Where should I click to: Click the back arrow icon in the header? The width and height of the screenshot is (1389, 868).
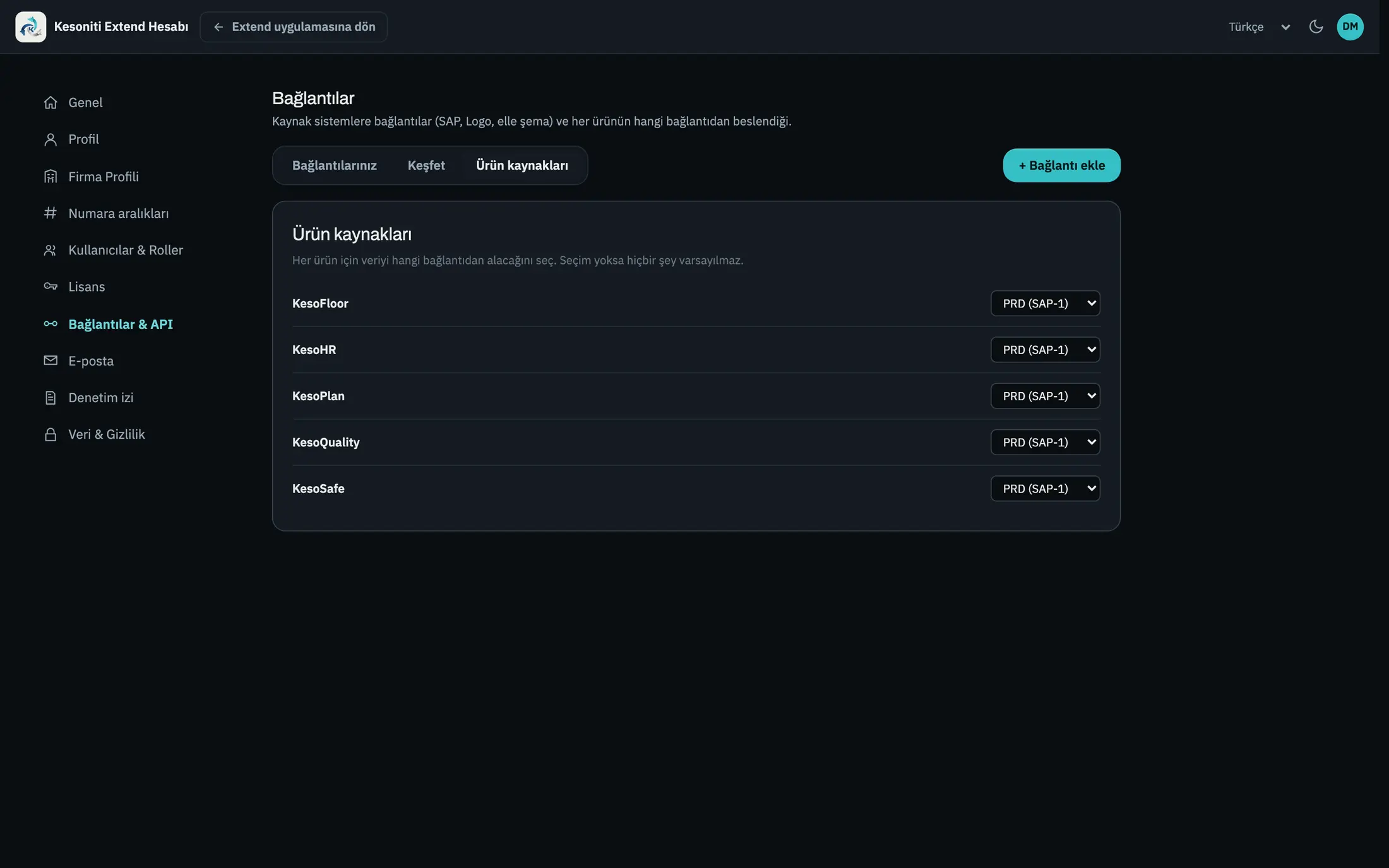tap(218, 27)
